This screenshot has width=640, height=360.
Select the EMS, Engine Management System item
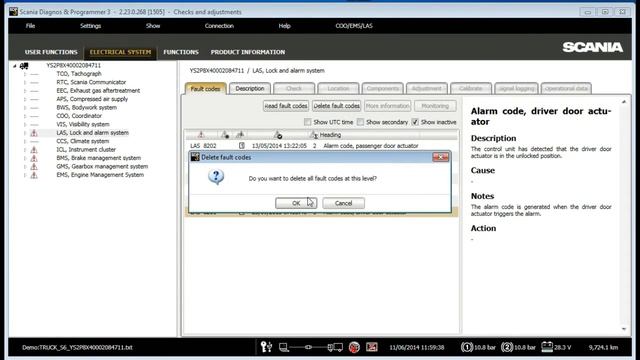point(100,175)
